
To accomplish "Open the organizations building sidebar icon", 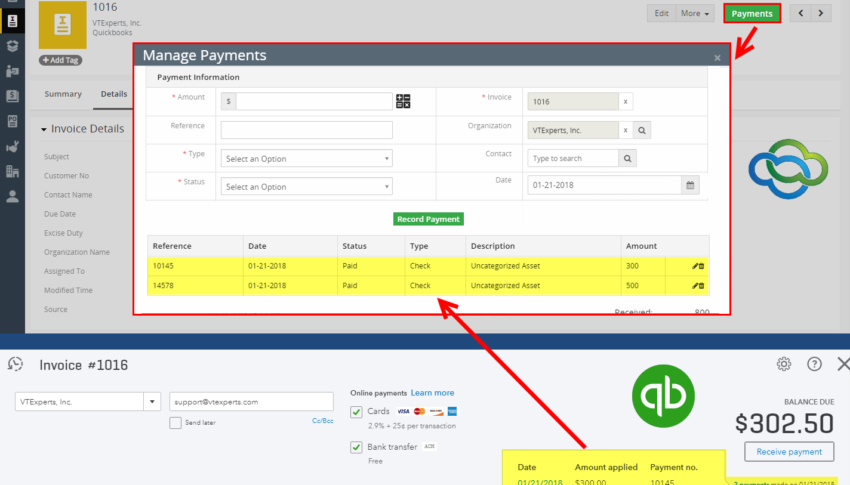I will 12,172.
